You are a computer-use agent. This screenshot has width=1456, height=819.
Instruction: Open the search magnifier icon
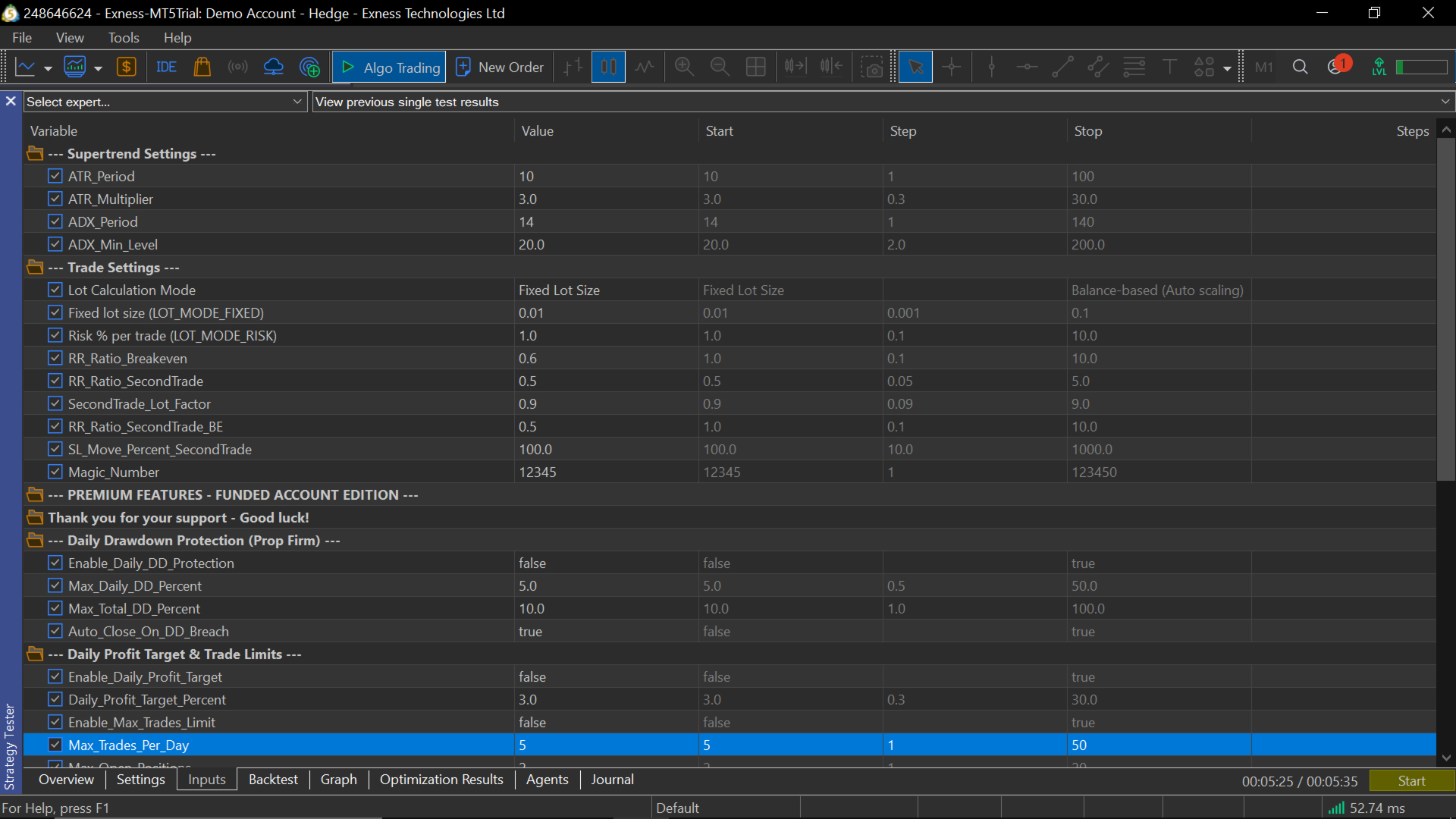click(x=1300, y=67)
